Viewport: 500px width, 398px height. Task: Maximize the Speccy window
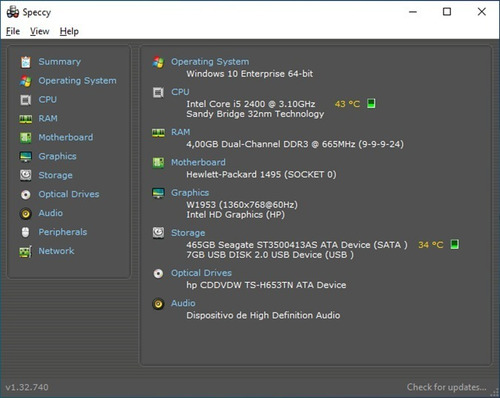click(x=447, y=12)
